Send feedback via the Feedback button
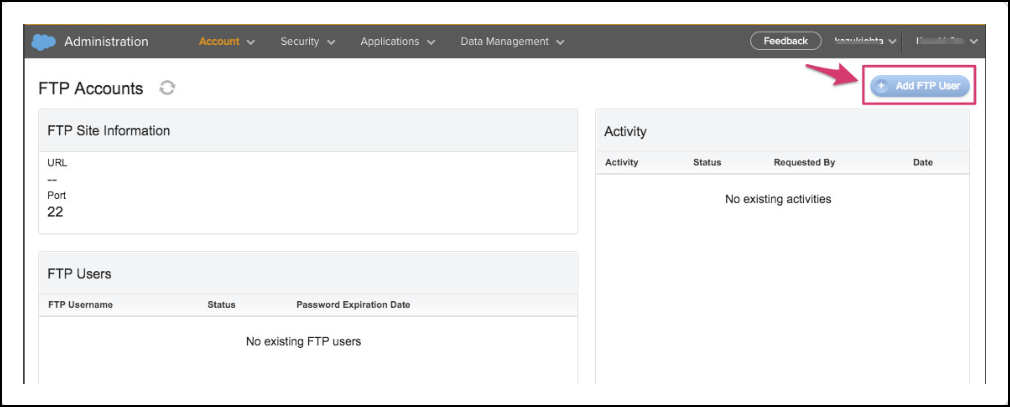The image size is (1010, 407). coord(785,41)
